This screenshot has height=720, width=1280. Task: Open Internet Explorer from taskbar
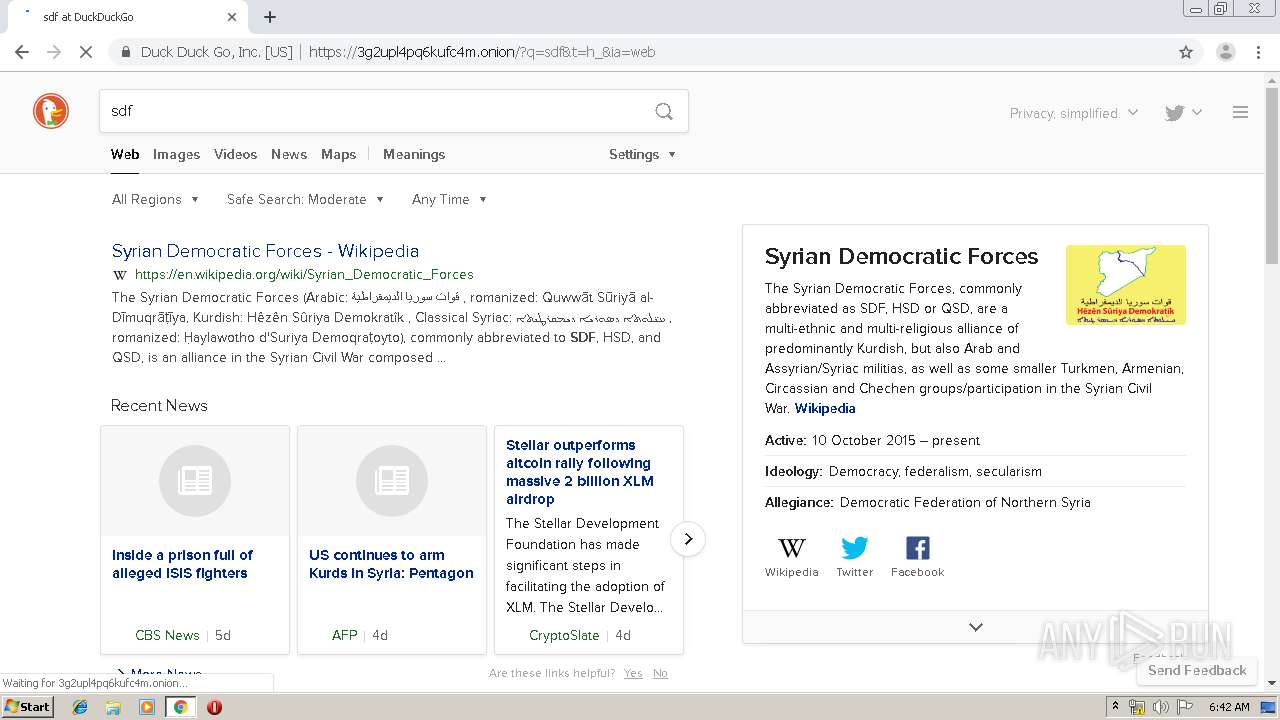tap(80, 707)
